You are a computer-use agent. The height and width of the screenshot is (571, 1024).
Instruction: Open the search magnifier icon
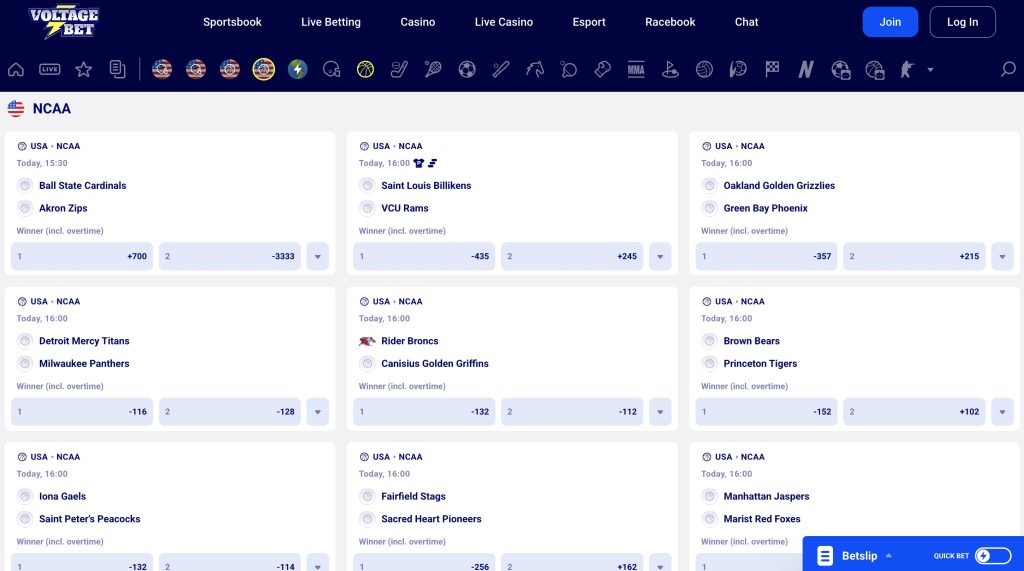point(1008,69)
